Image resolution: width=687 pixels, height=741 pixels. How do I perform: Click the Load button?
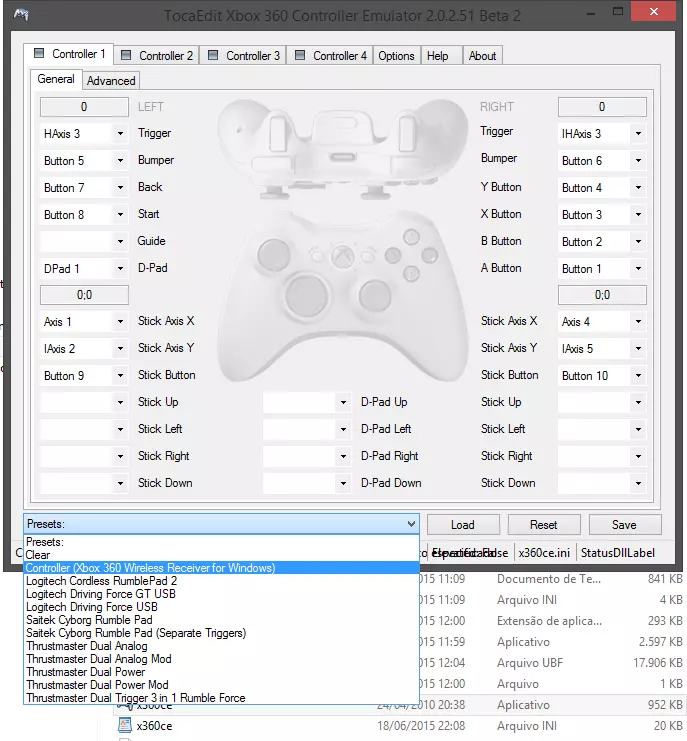pos(463,525)
